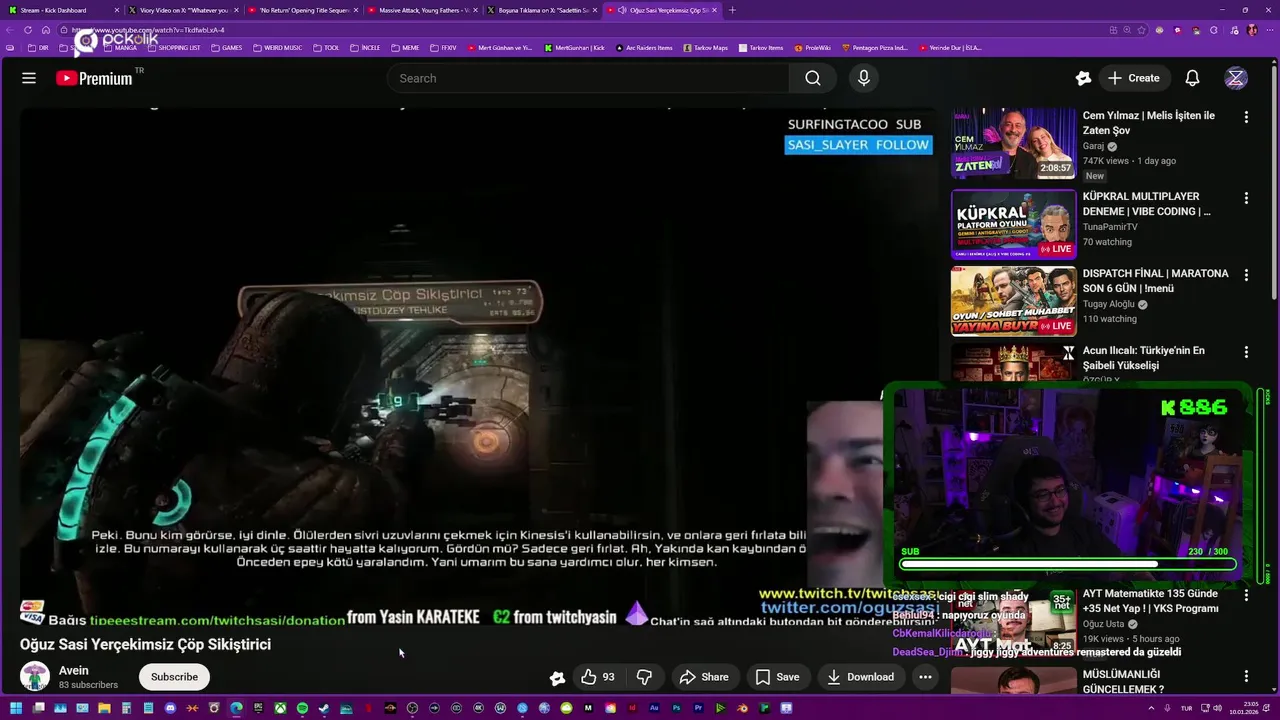Open Spotify from the taskbar

pyautogui.click(x=302, y=708)
